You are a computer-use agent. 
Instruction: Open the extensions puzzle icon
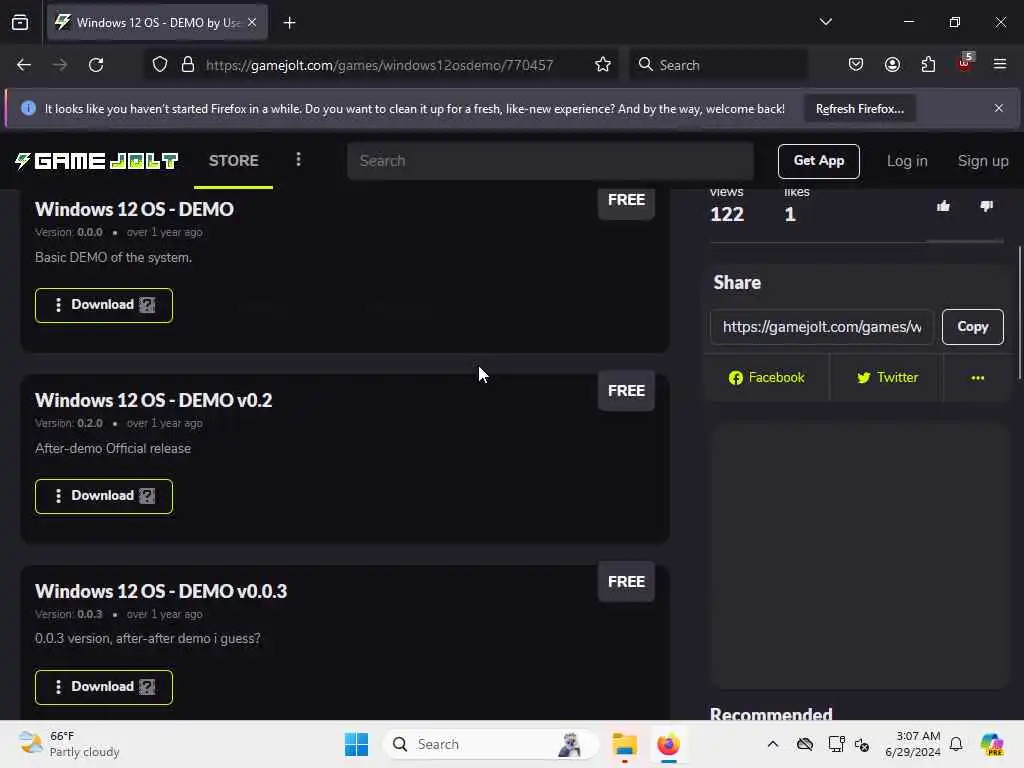pos(928,65)
